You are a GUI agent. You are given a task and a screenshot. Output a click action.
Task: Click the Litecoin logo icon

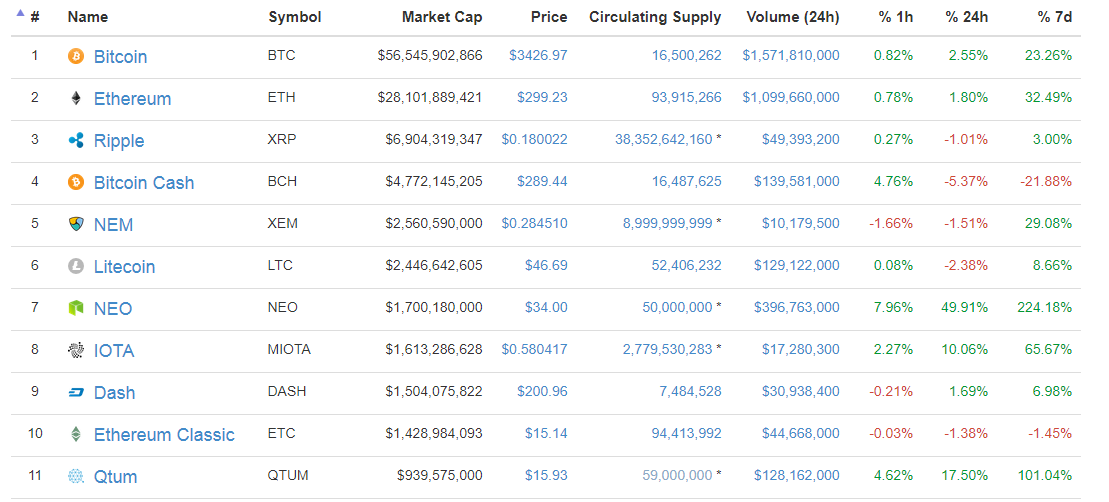76,267
